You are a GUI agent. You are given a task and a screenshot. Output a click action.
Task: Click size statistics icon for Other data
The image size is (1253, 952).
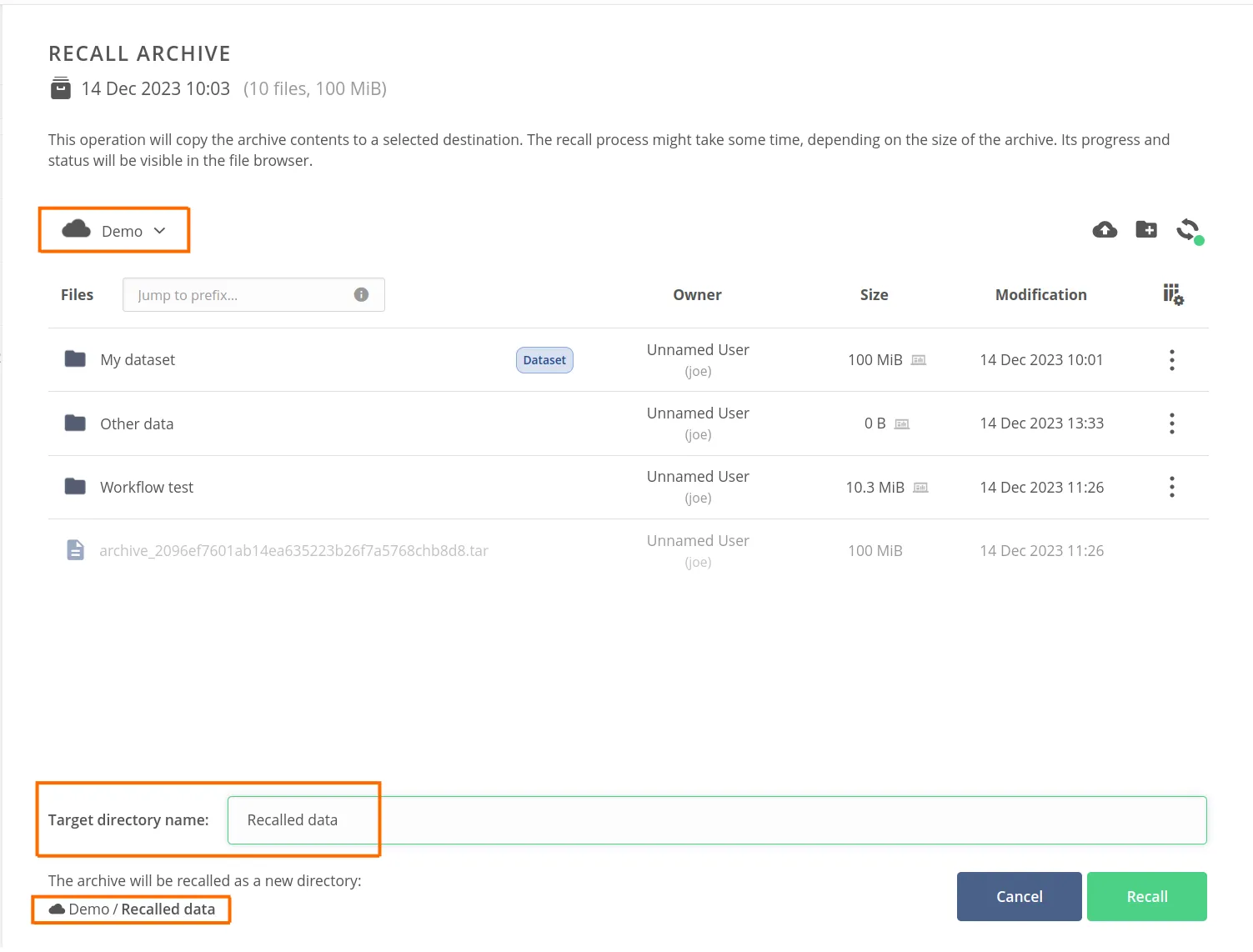902,424
